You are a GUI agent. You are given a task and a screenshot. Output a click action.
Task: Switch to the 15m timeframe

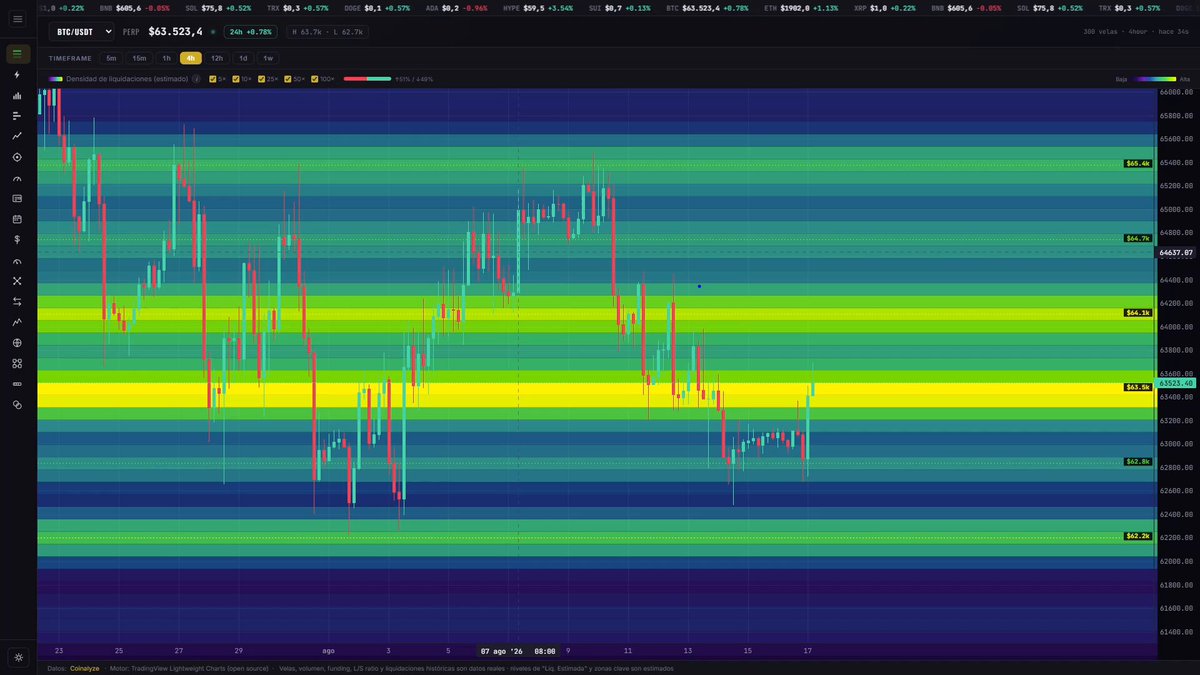pyautogui.click(x=139, y=58)
